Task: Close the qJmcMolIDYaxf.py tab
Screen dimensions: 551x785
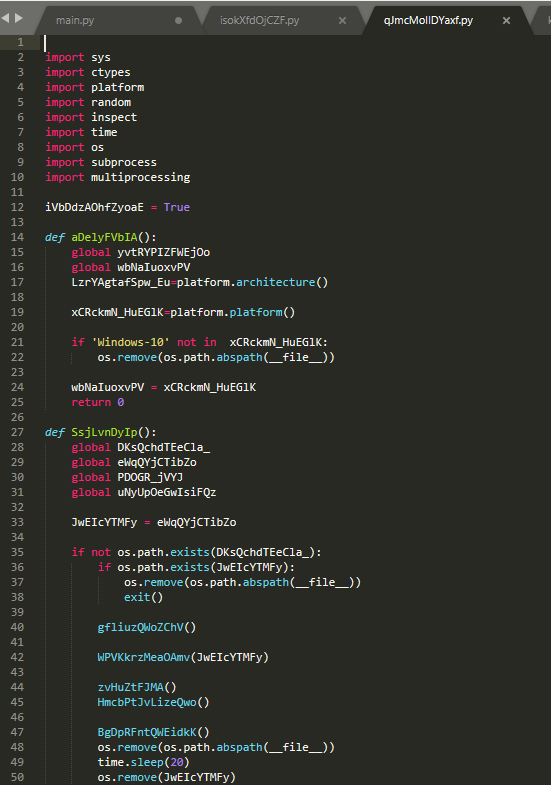Action: point(506,21)
